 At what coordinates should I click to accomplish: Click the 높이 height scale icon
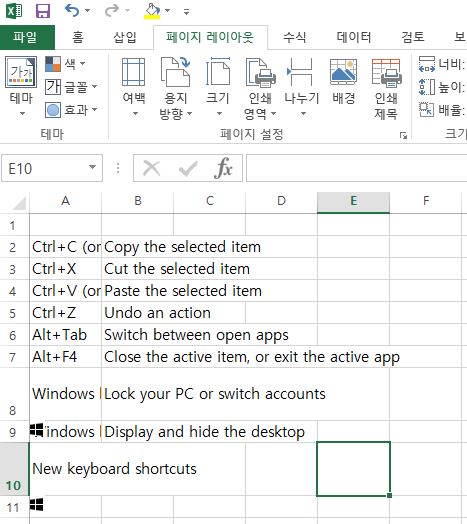pyautogui.click(x=427, y=87)
